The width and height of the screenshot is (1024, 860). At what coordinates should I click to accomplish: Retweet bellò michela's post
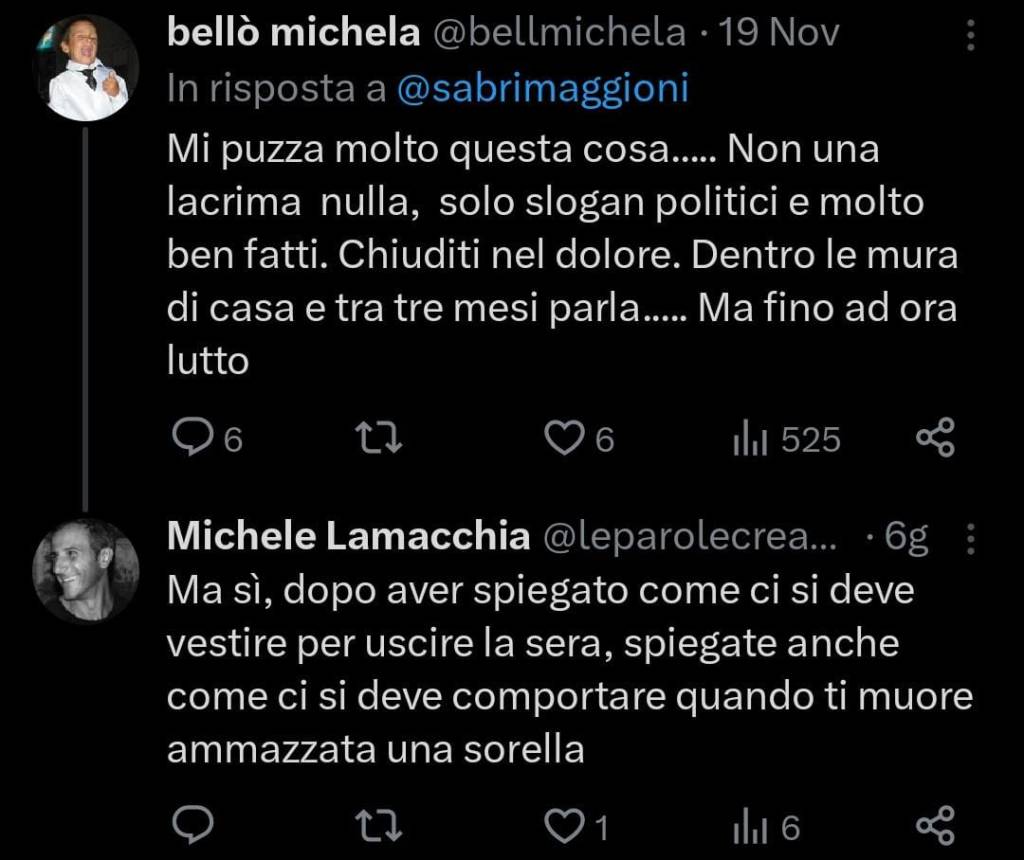point(381,439)
